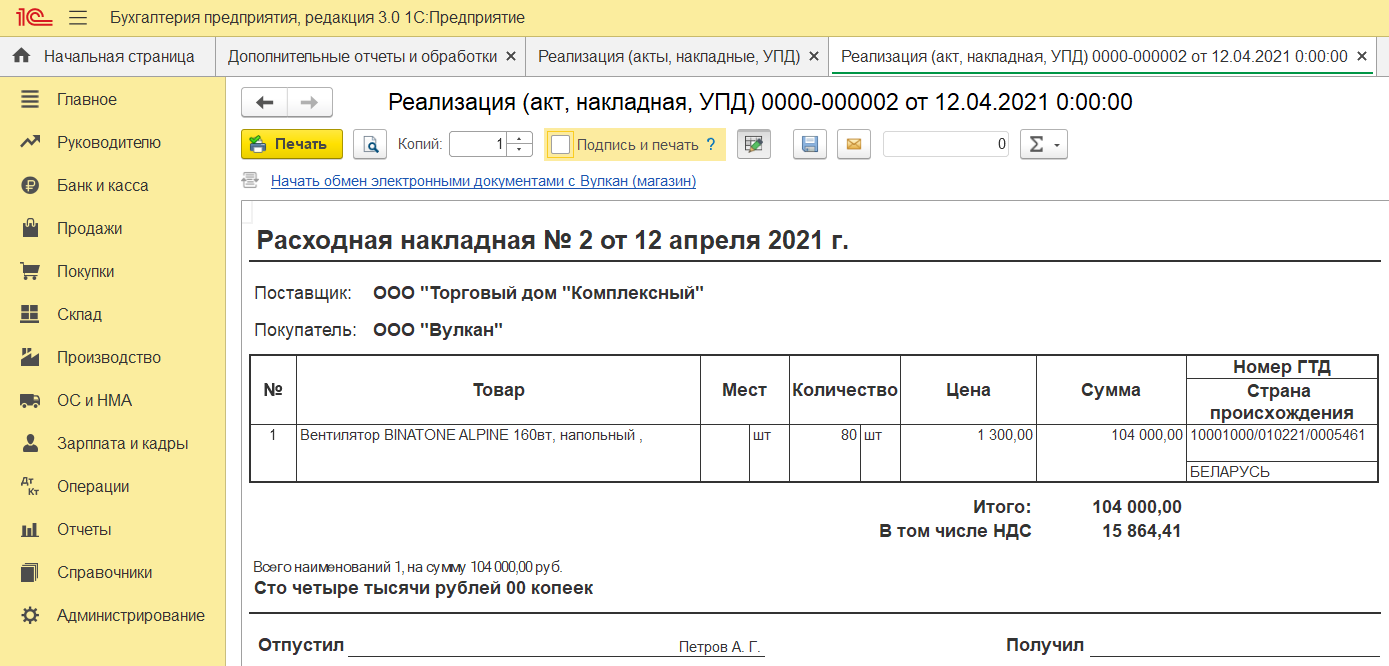Enable the Подпись и печать checkbox
The width and height of the screenshot is (1389, 666).
pos(561,145)
